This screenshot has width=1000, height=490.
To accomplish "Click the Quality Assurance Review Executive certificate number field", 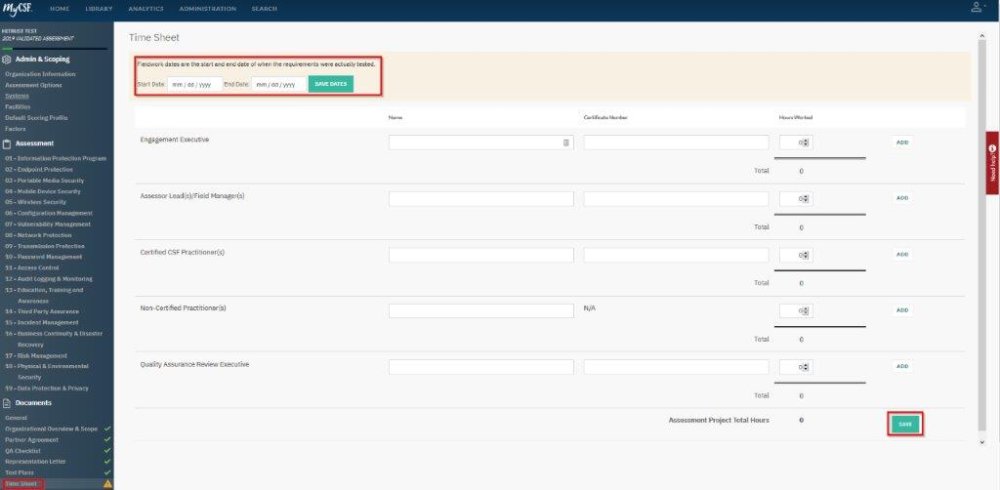I will coord(676,367).
